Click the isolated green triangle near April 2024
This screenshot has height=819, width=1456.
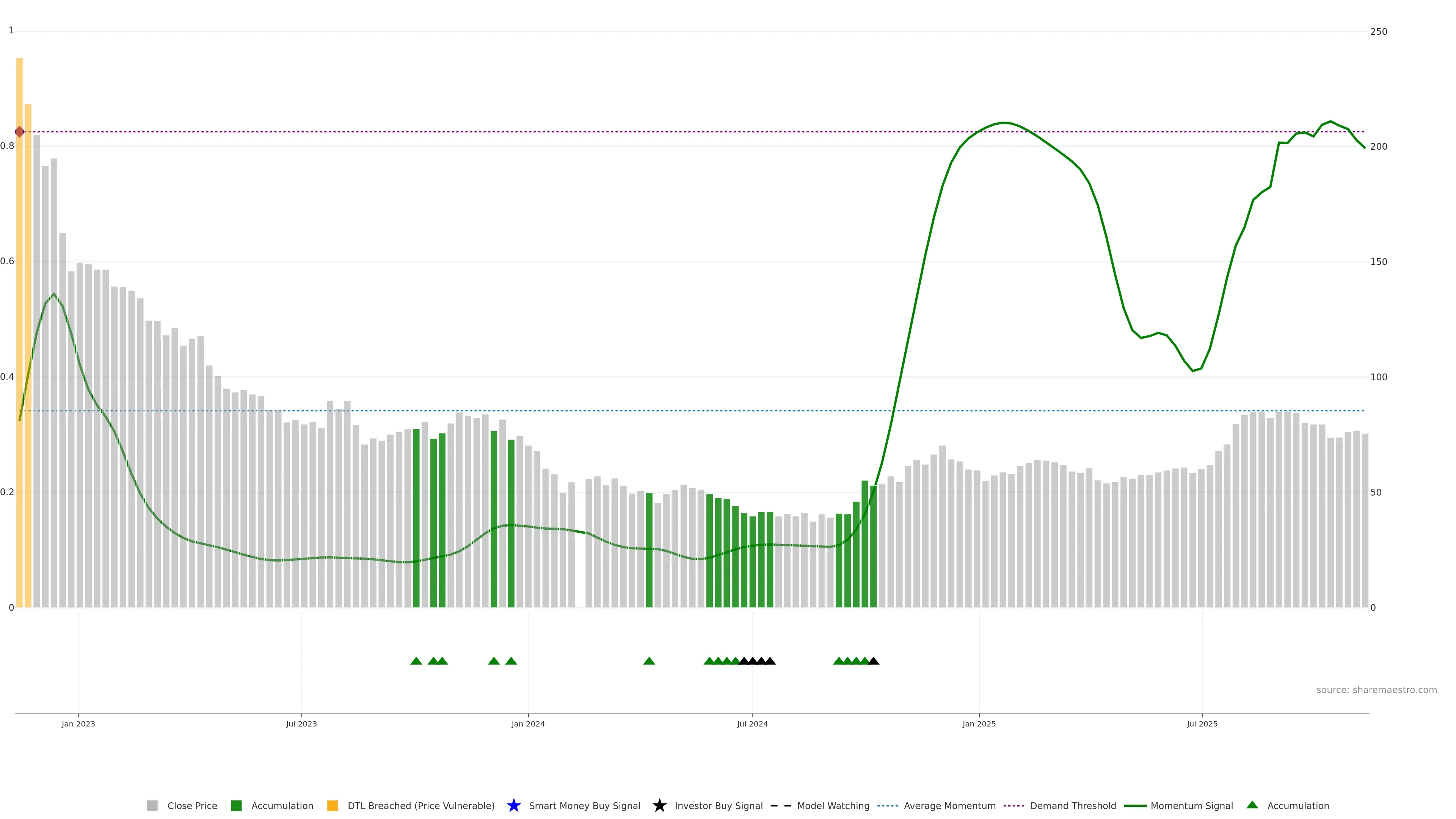pyautogui.click(x=649, y=661)
